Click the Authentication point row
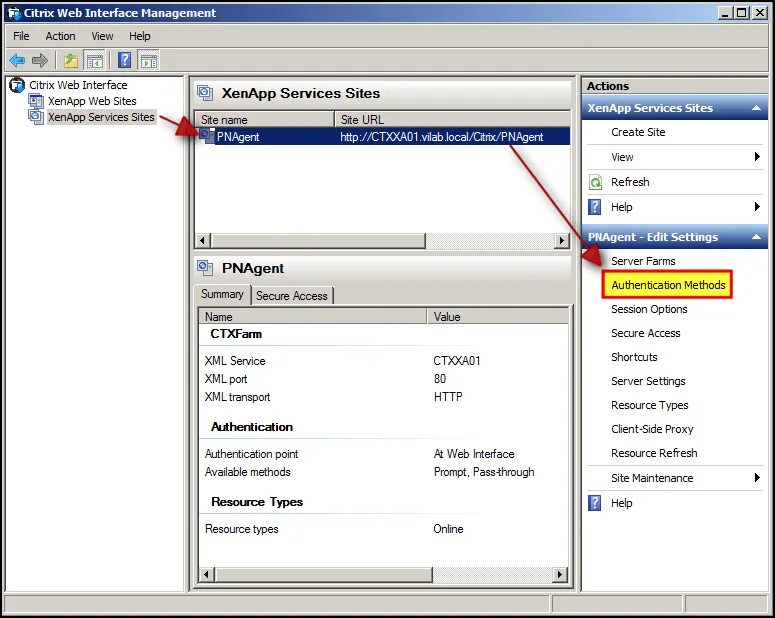Viewport: 775px width, 618px height. (384, 454)
